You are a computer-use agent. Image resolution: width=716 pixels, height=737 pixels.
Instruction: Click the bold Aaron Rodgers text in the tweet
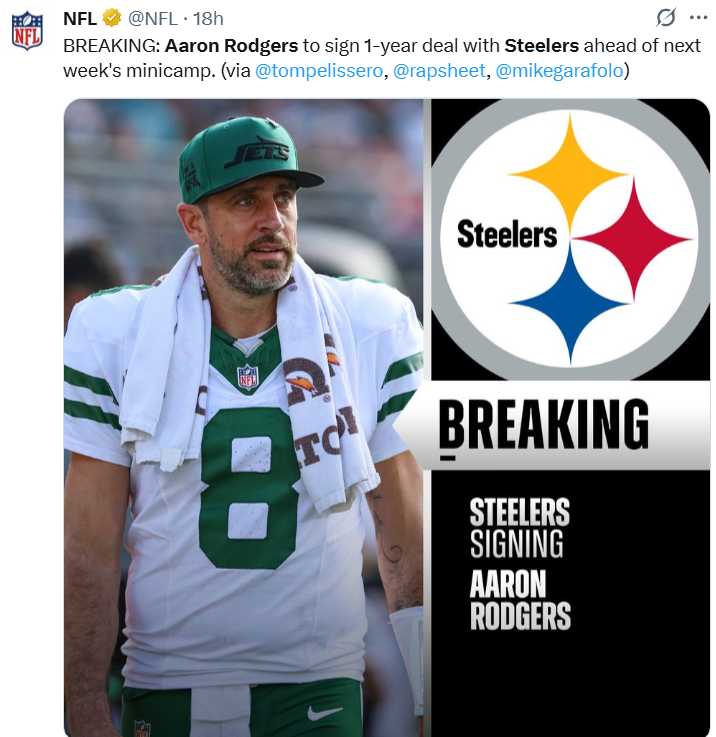click(x=231, y=46)
